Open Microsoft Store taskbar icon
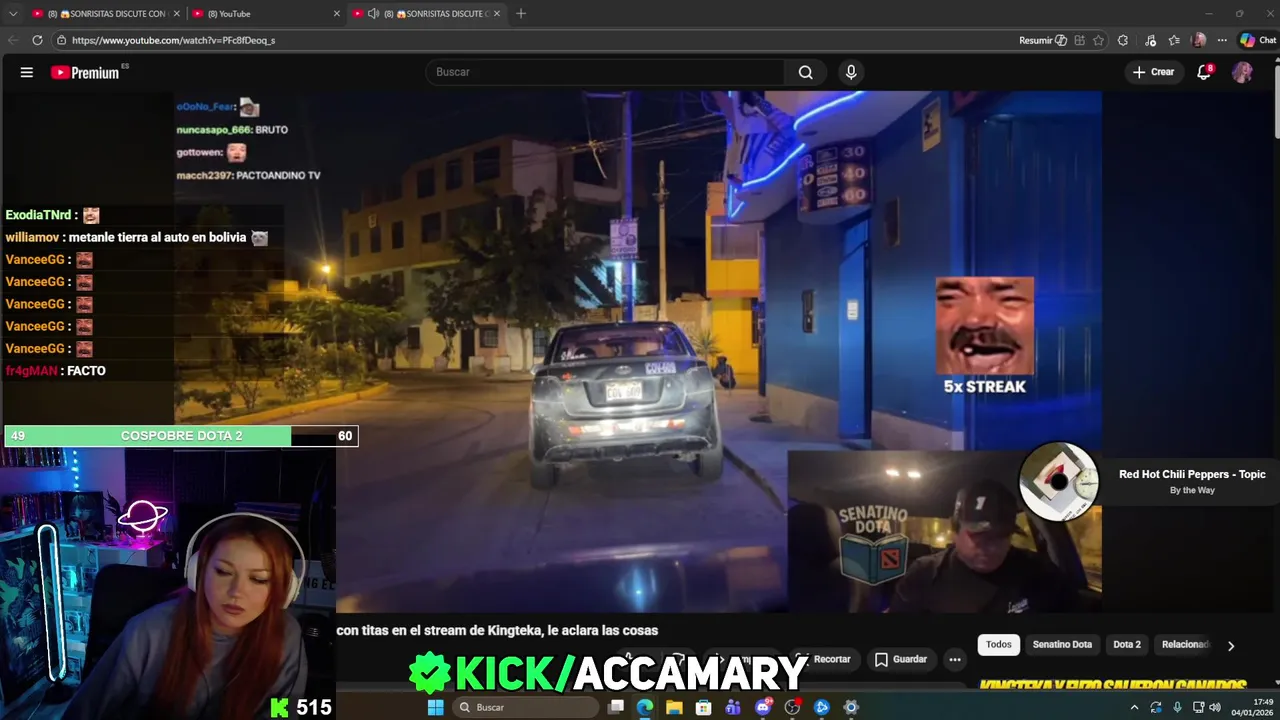The image size is (1280, 720). (704, 707)
